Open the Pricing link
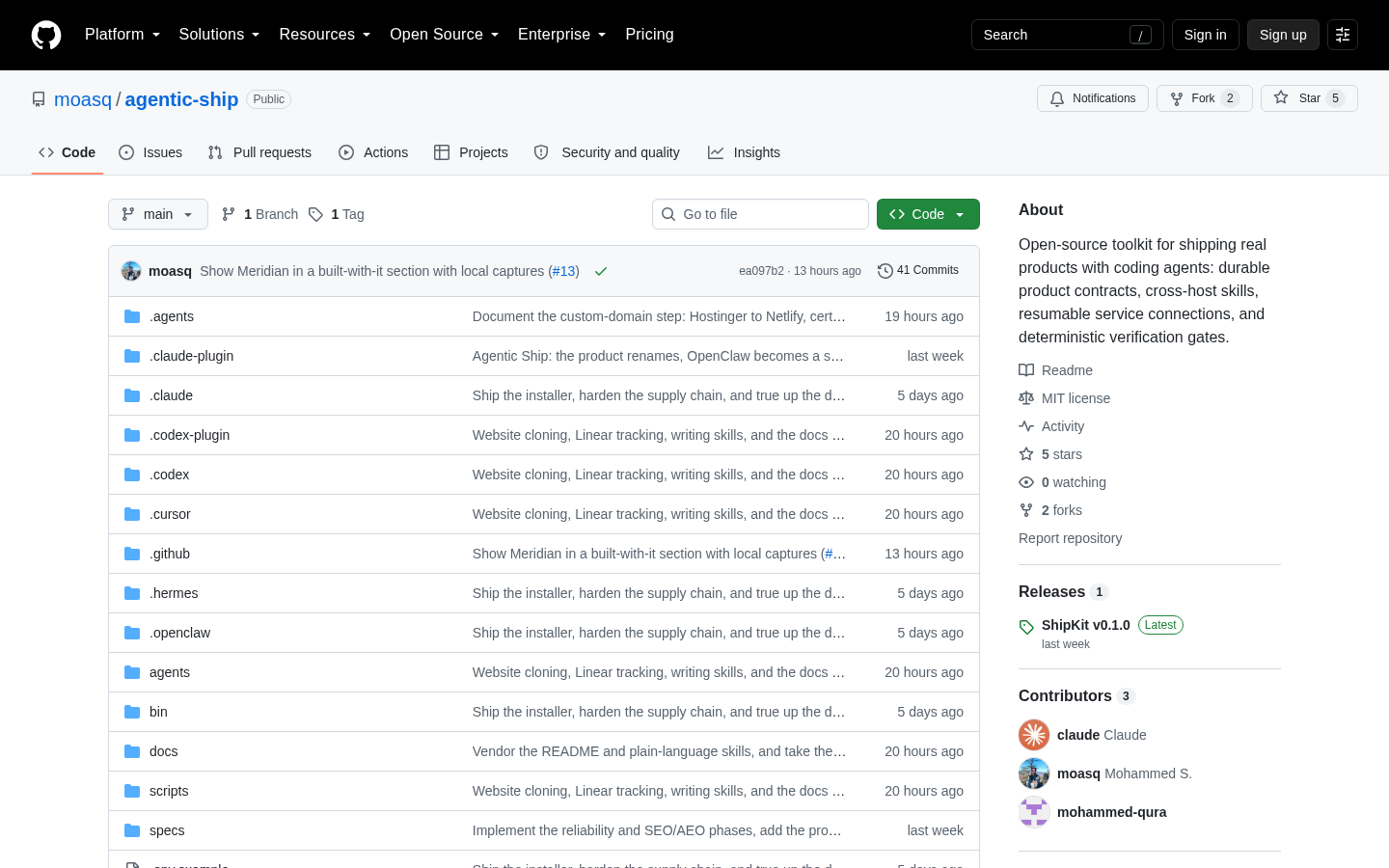1389x868 pixels. coord(649,35)
